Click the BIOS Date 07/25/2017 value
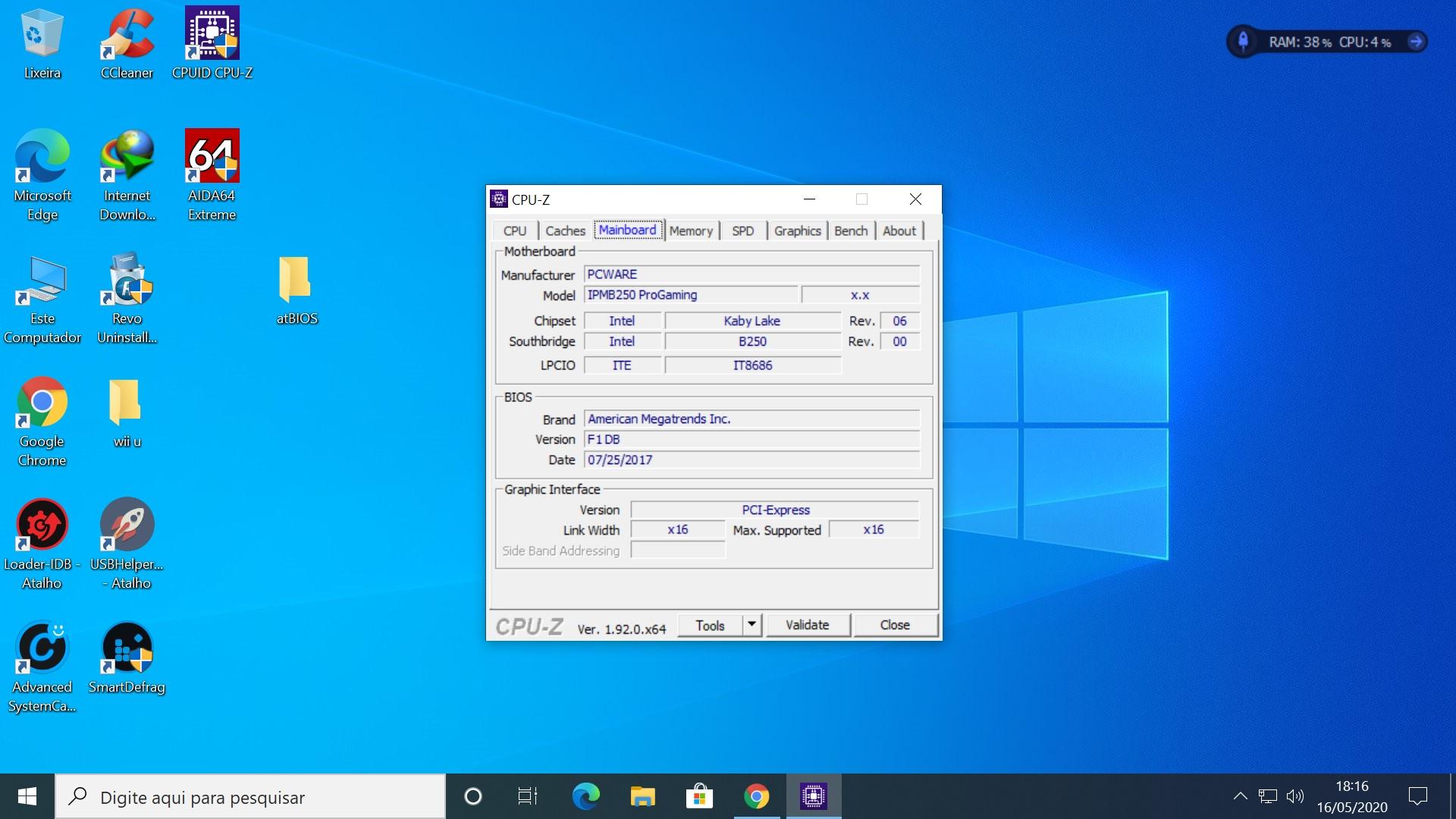This screenshot has height=819, width=1456. 752,460
